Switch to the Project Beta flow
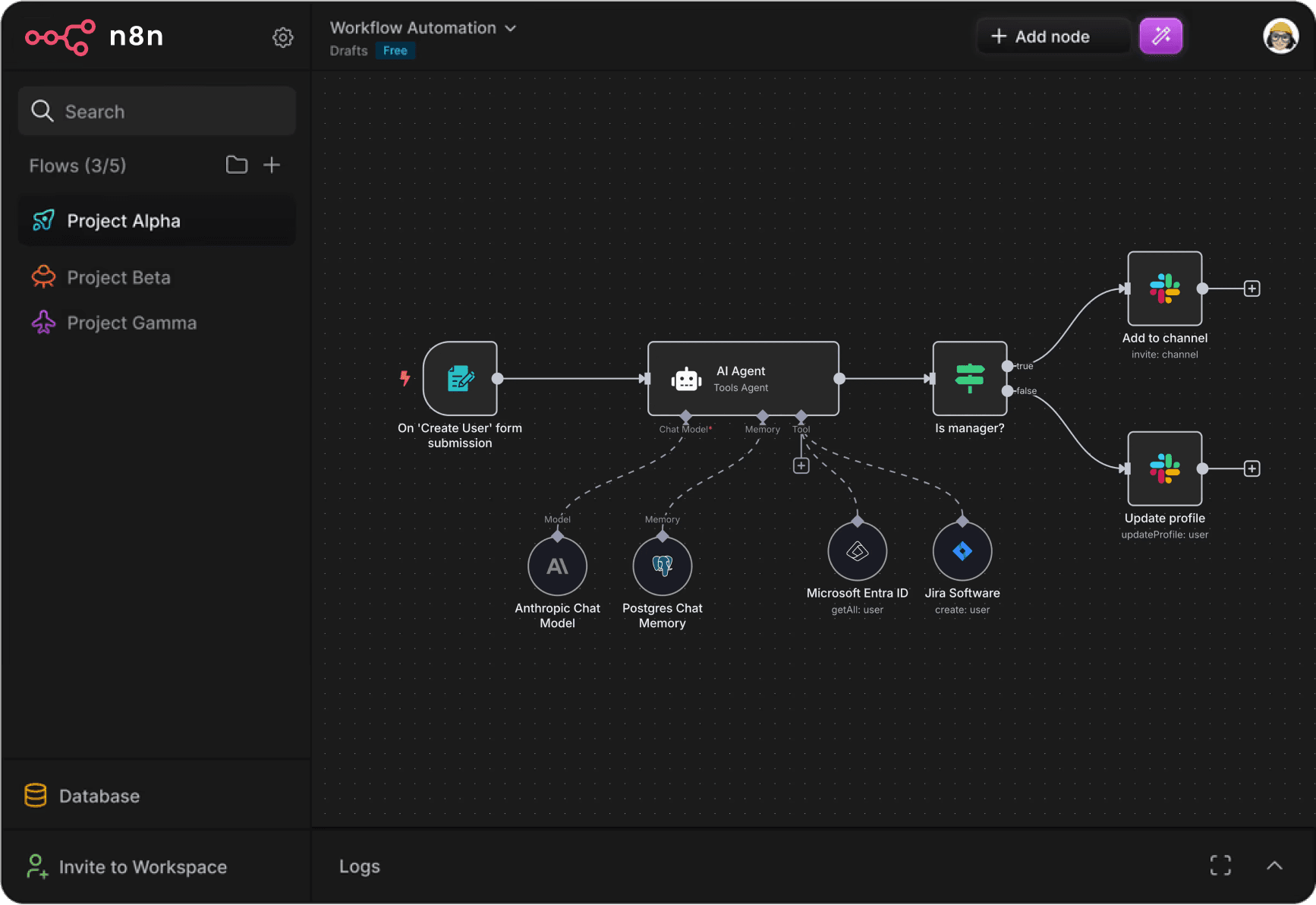 (x=118, y=277)
